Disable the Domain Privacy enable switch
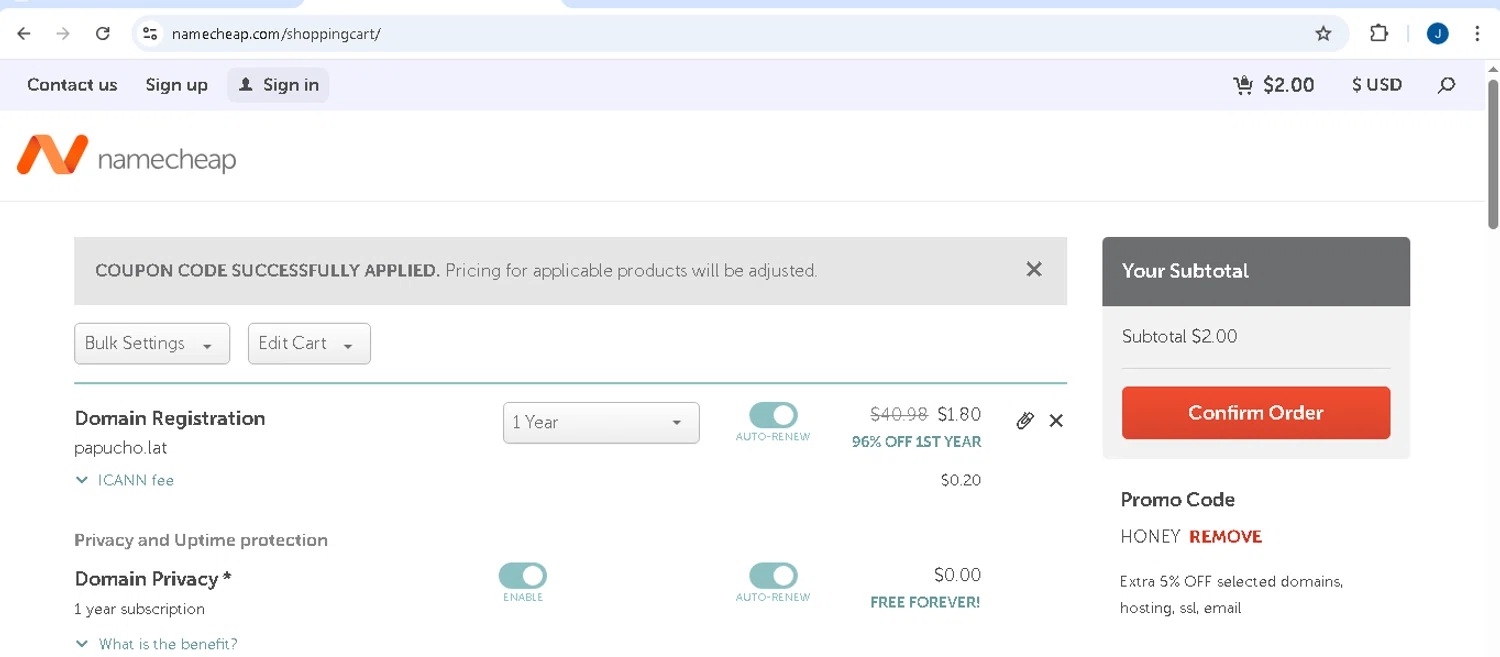The height and width of the screenshot is (657, 1500). point(523,575)
